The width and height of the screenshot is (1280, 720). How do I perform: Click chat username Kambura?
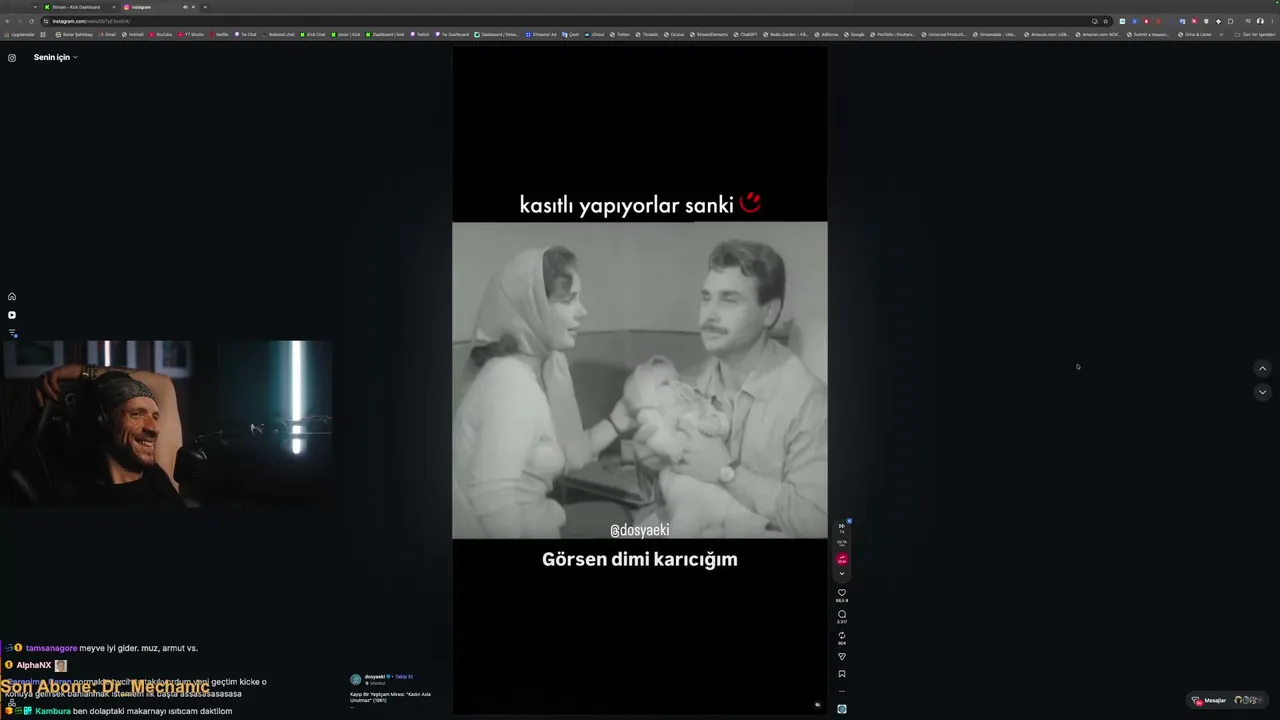tap(53, 711)
